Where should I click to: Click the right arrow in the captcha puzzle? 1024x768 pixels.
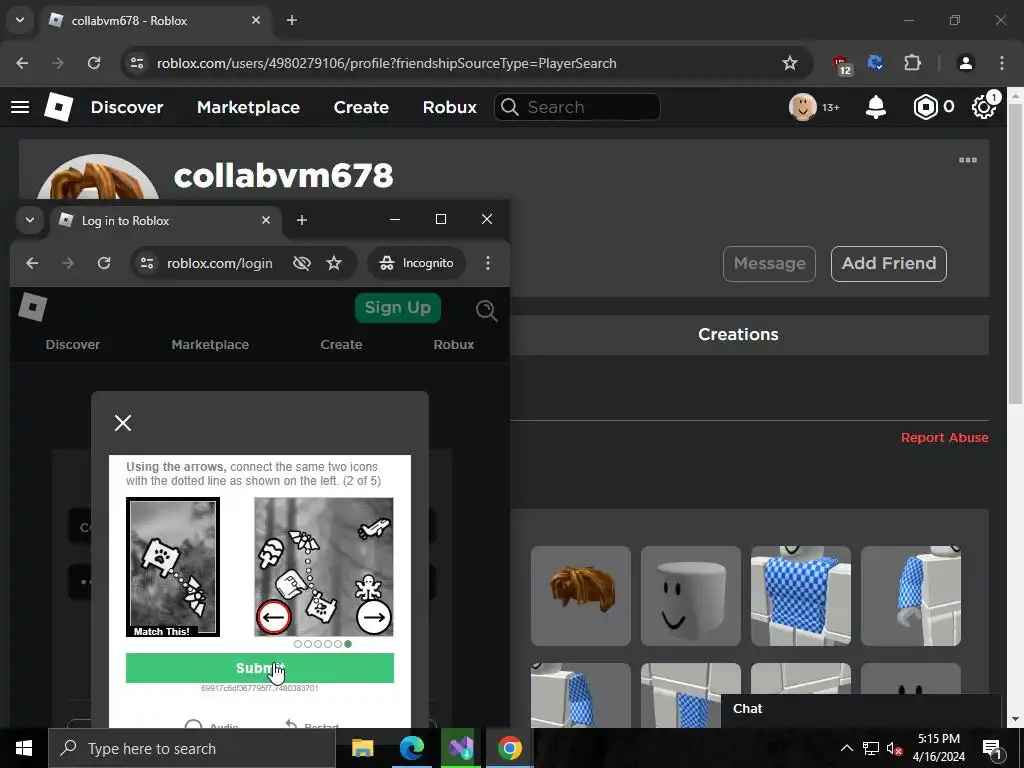click(x=374, y=617)
